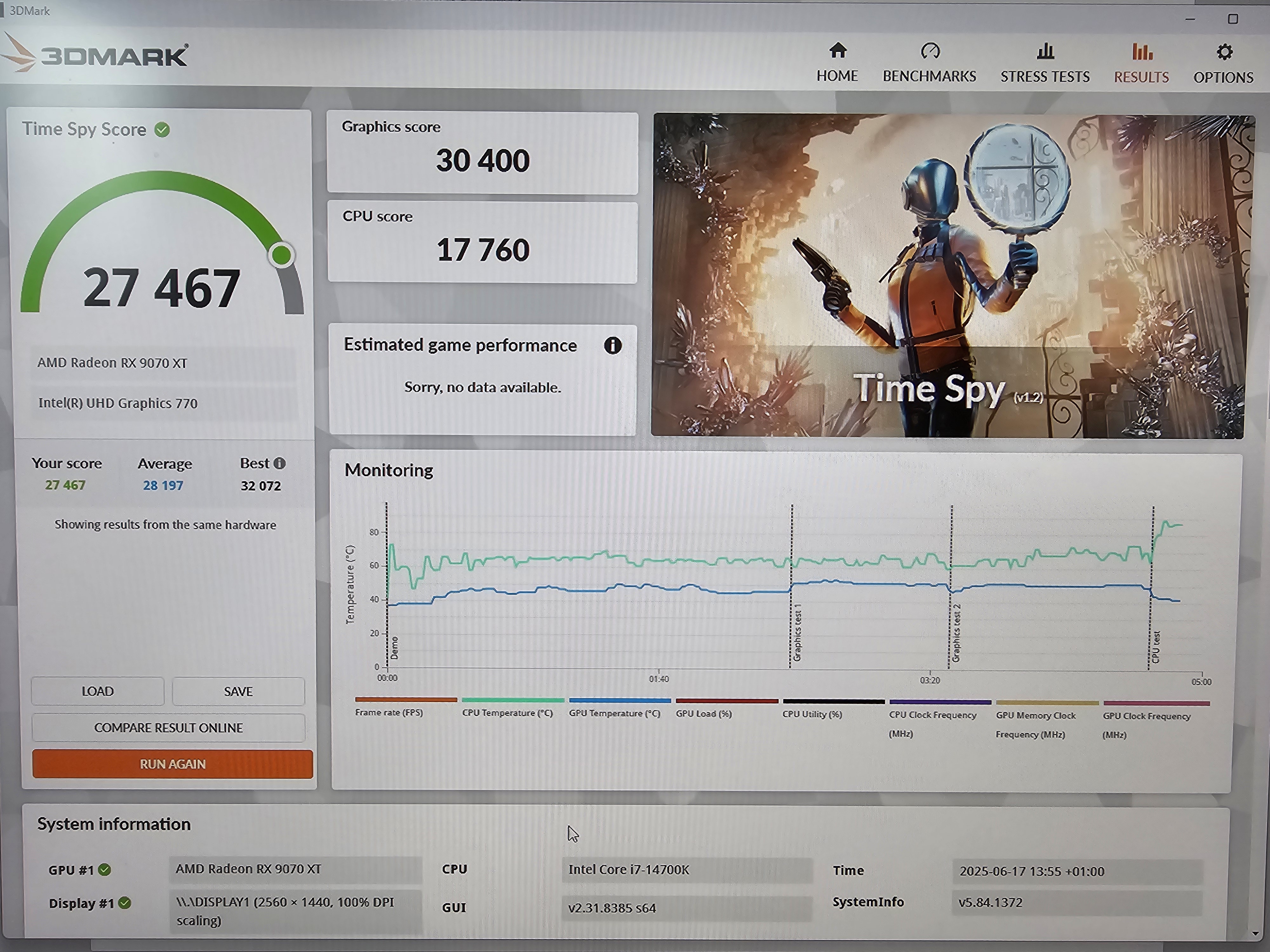The image size is (1270, 952).
Task: Switch to the BENCHMARKS tab
Action: 930,63
